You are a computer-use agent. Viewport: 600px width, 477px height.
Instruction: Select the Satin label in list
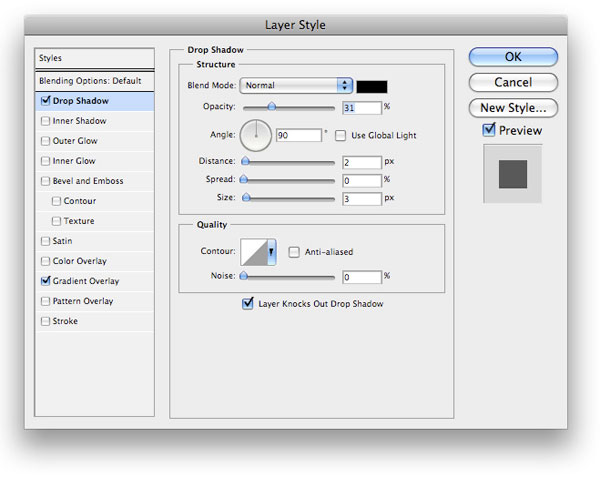pyautogui.click(x=62, y=241)
